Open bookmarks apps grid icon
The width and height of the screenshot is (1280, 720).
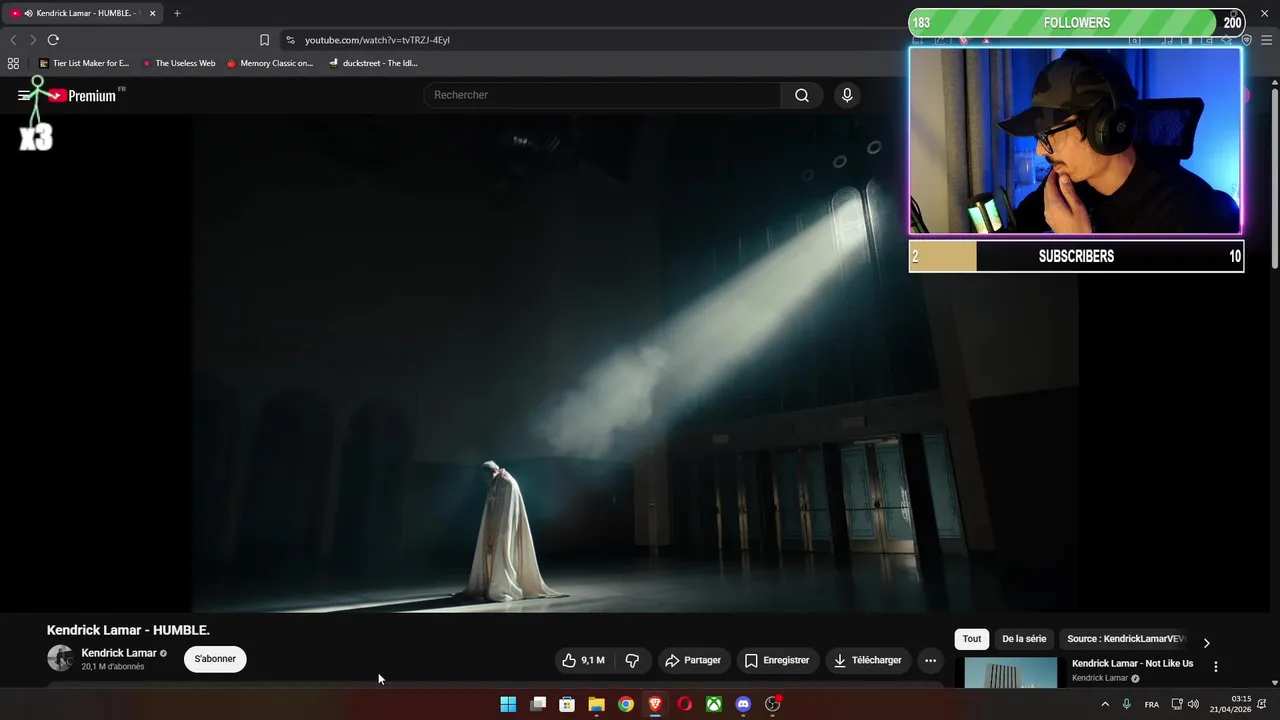pos(13,63)
